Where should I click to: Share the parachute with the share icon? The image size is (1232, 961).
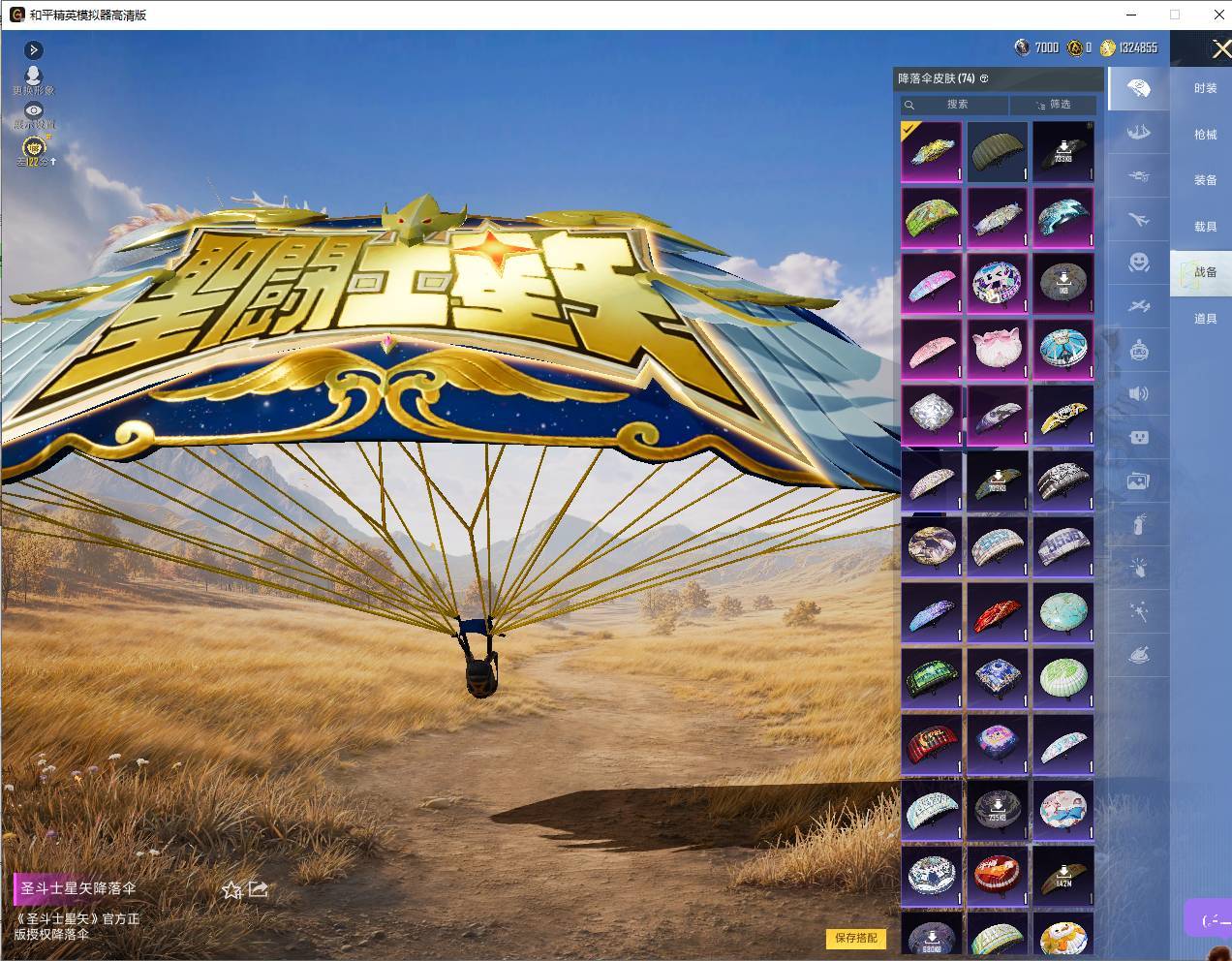[258, 888]
